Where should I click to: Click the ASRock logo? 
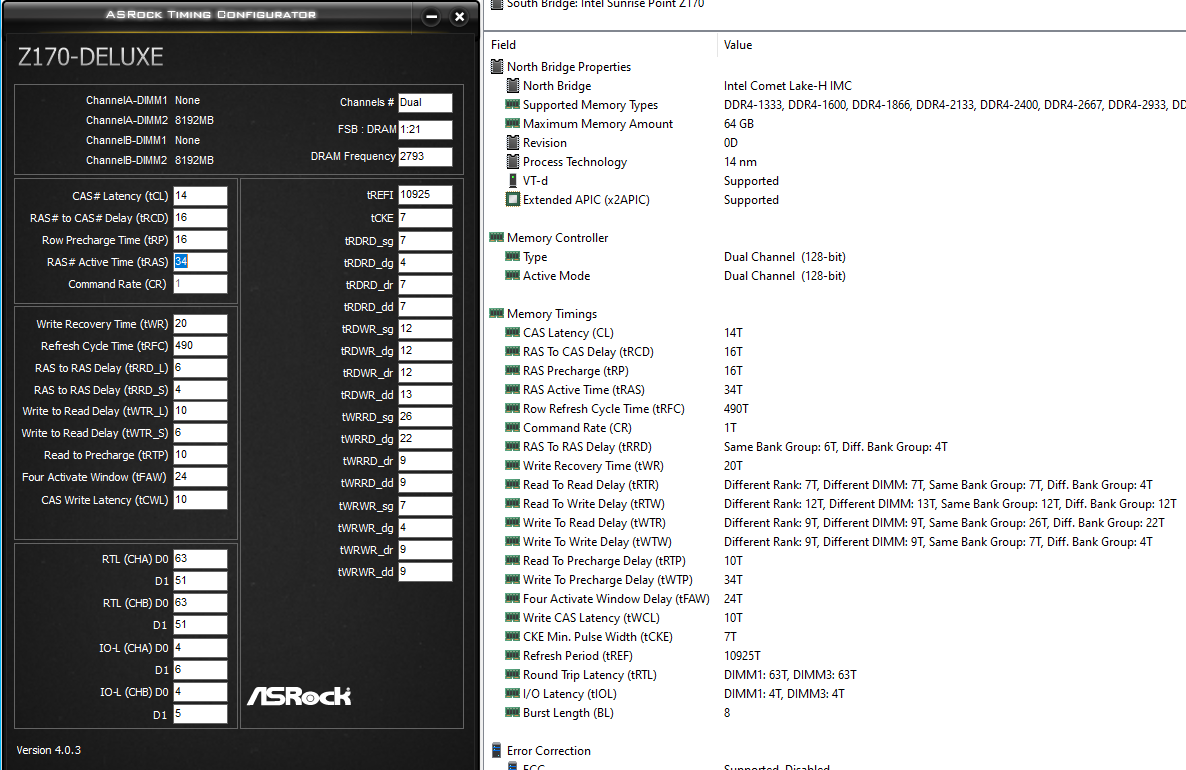pos(300,696)
